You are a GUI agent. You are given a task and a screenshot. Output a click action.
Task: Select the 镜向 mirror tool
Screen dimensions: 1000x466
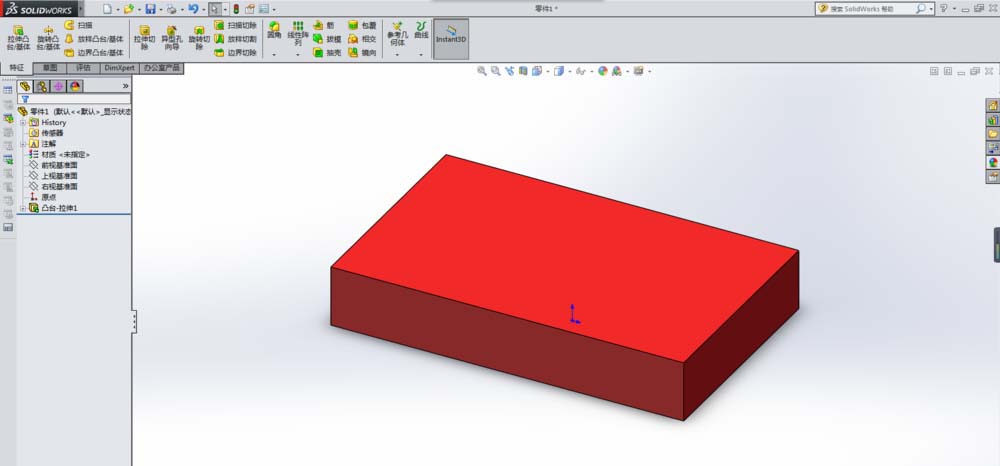click(x=362, y=52)
